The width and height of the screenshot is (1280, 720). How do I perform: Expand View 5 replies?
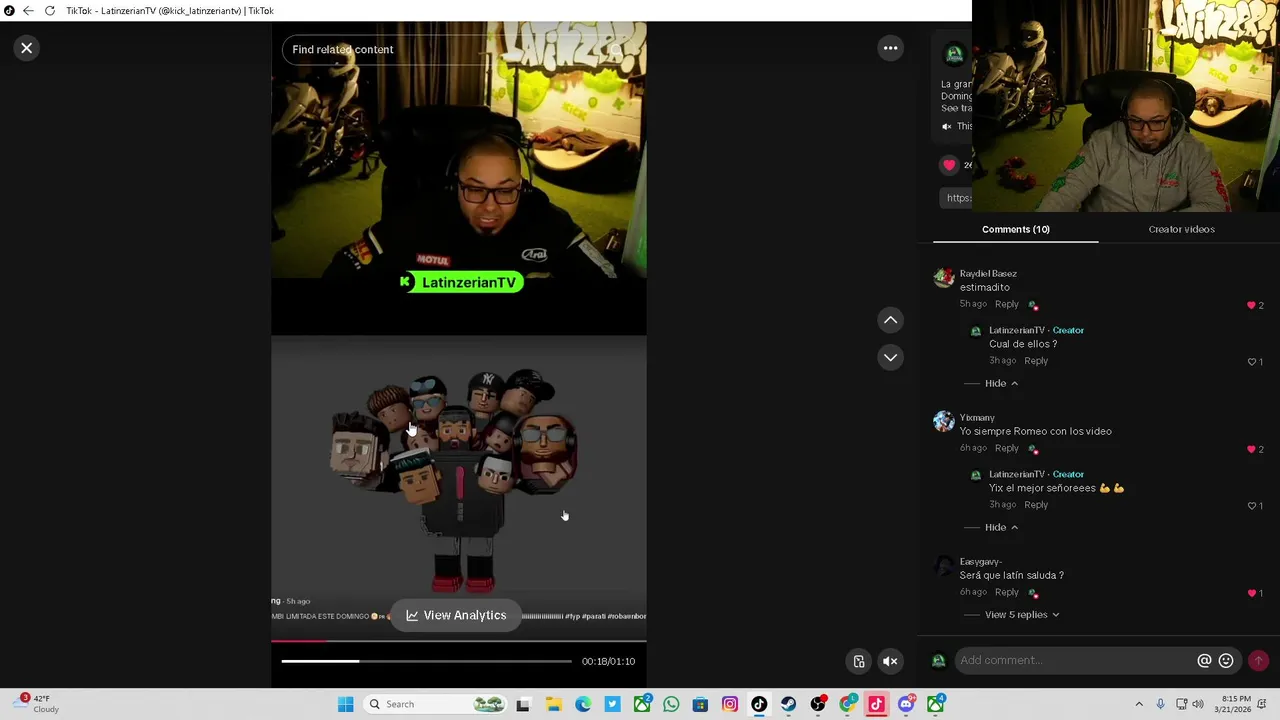pos(1022,615)
